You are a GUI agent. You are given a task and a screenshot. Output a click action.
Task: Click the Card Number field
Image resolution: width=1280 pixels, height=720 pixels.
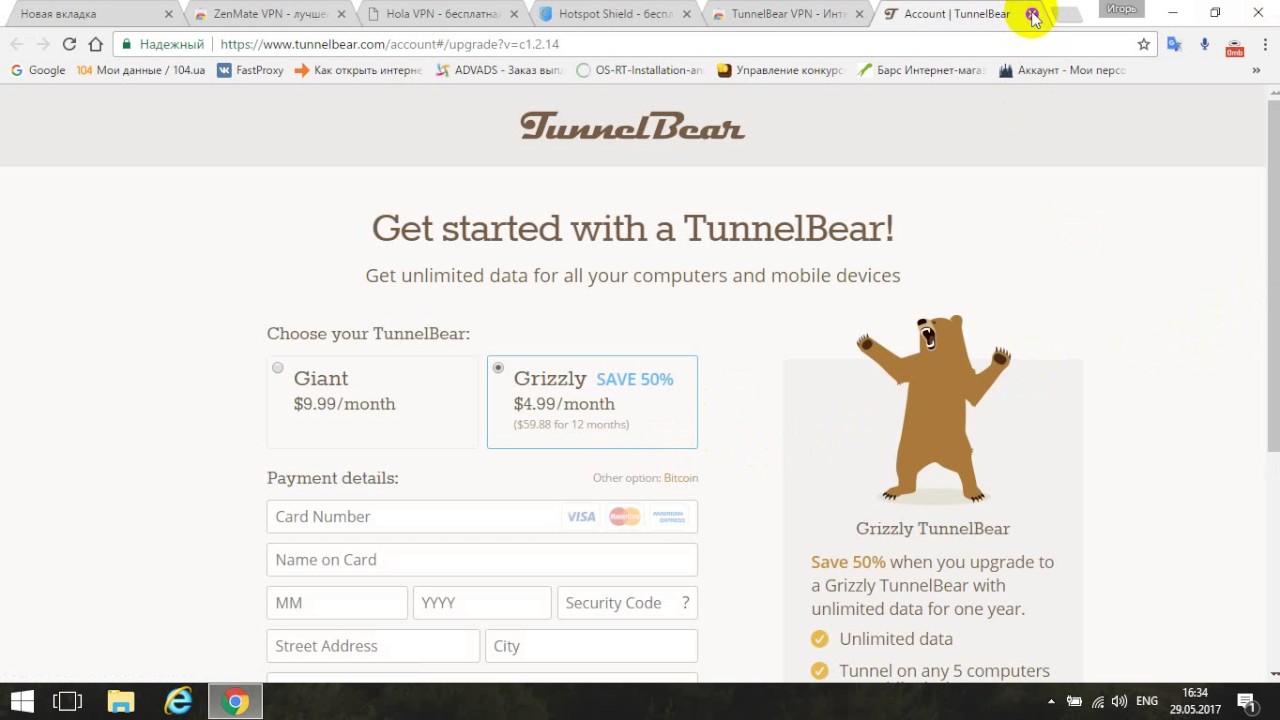482,516
